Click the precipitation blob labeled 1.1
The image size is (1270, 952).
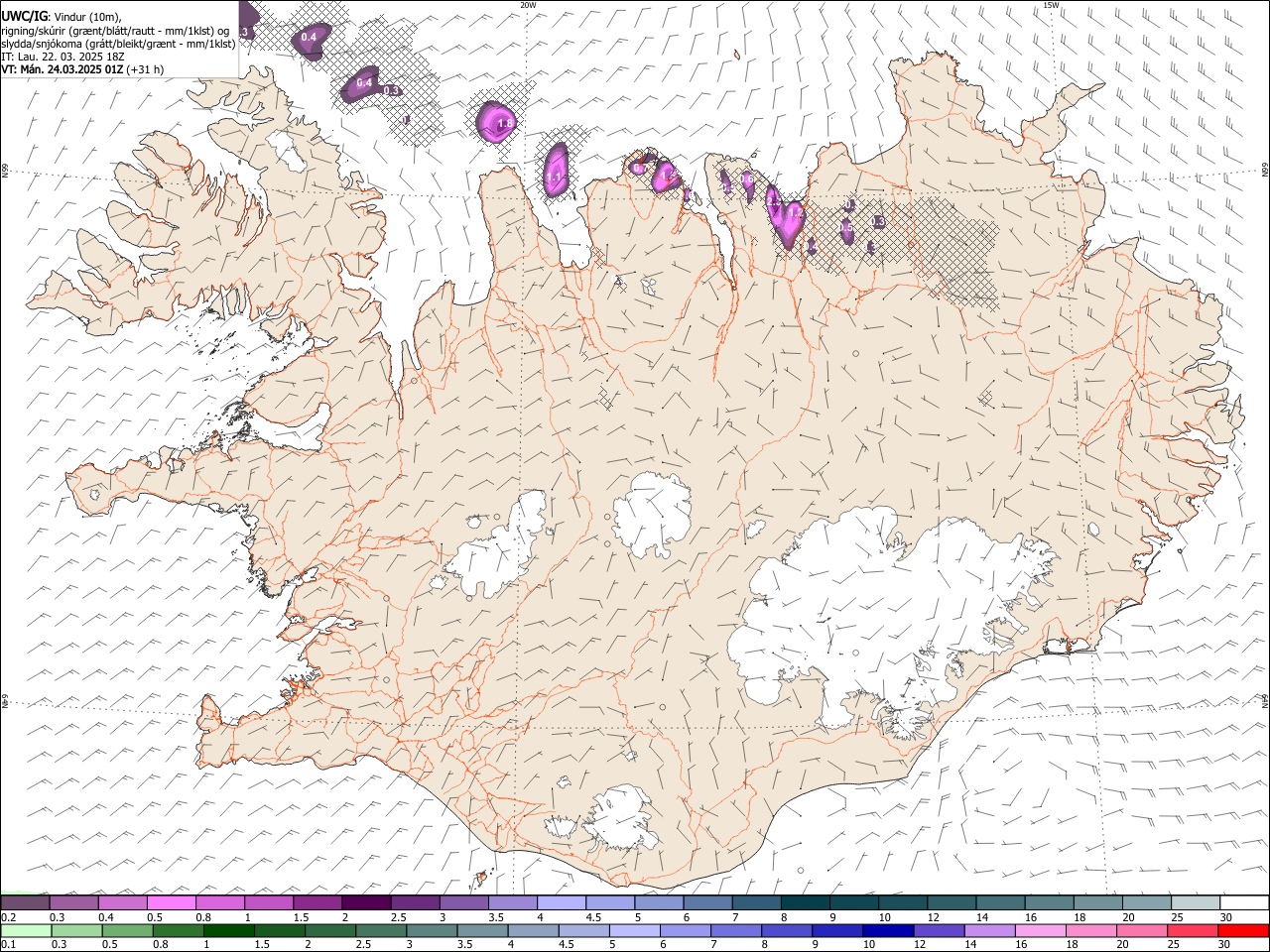click(x=555, y=169)
